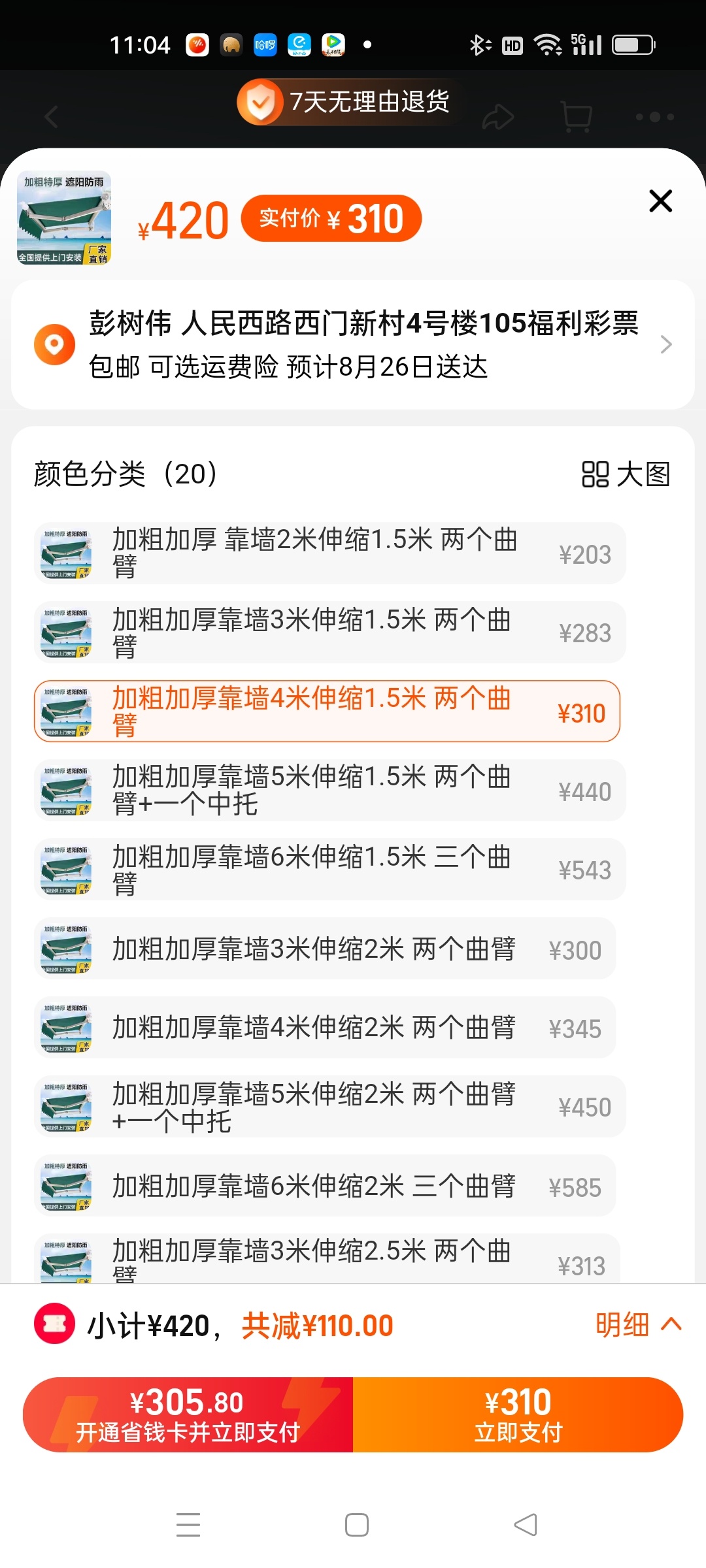Select the 靠墙3米伸缩1.5米 ¥283 option
This screenshot has width=706, height=1568.
click(x=329, y=632)
